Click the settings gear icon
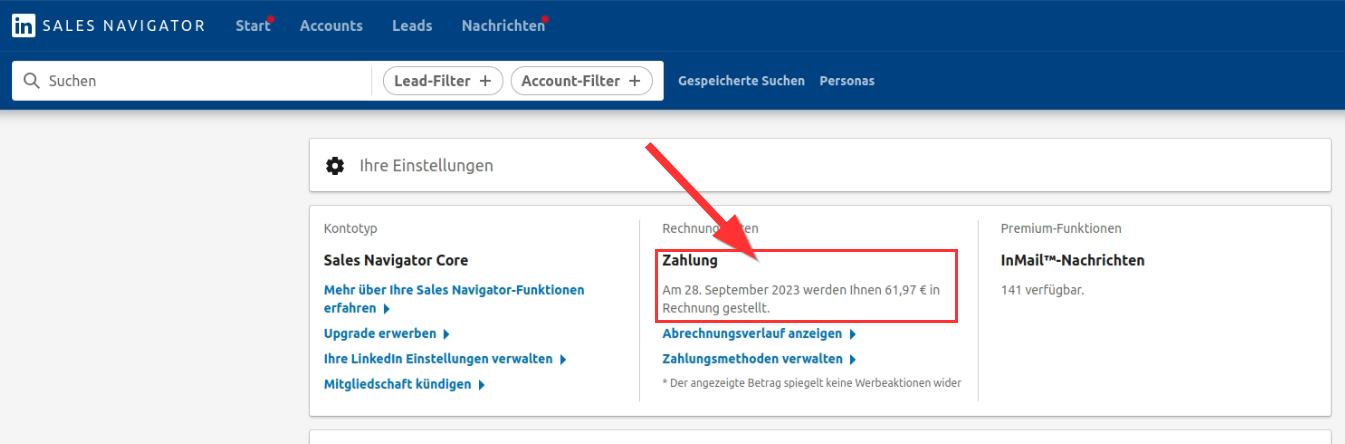This screenshot has width=1345, height=444. [336, 165]
